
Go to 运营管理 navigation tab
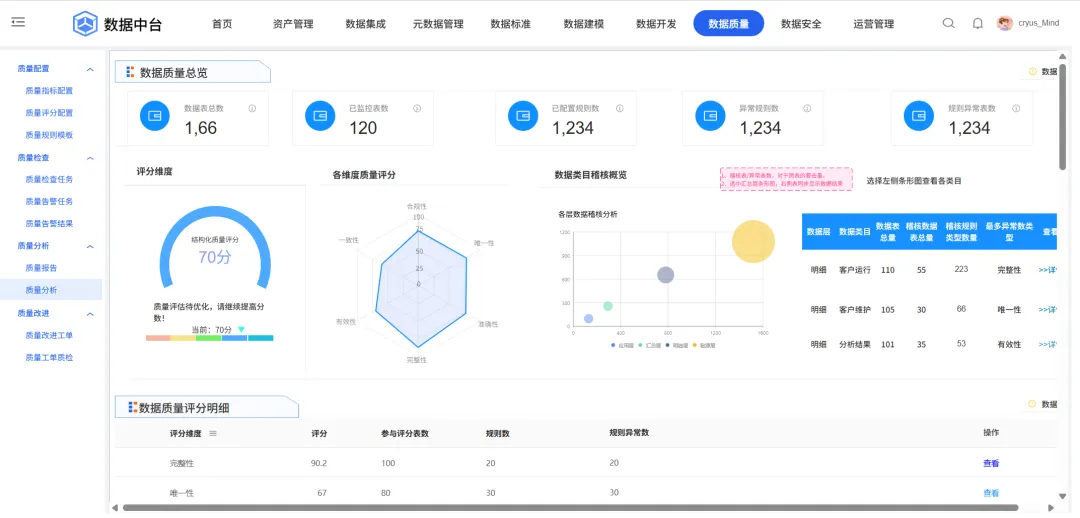tap(873, 24)
